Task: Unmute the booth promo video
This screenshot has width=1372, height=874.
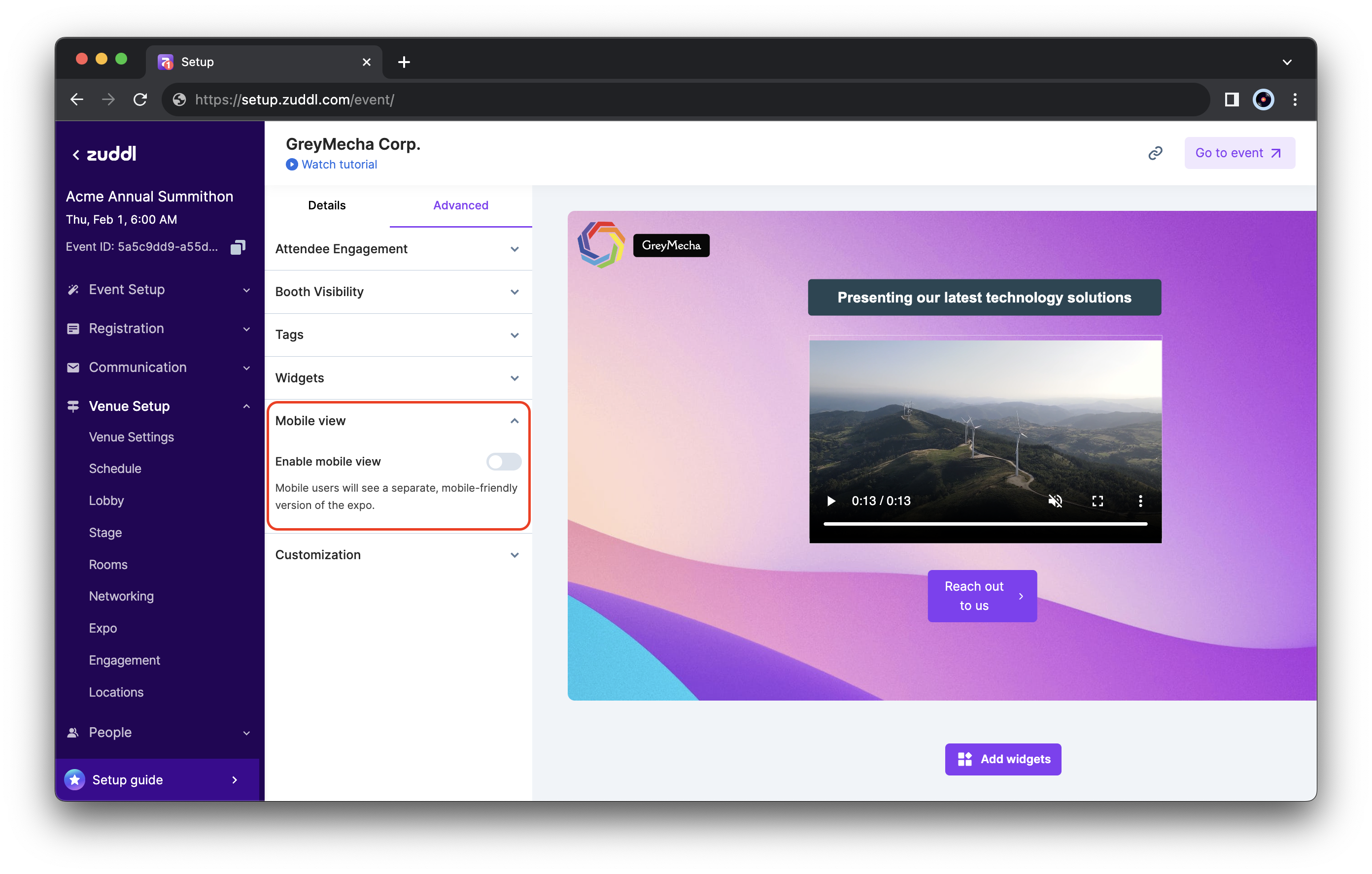Action: tap(1055, 501)
